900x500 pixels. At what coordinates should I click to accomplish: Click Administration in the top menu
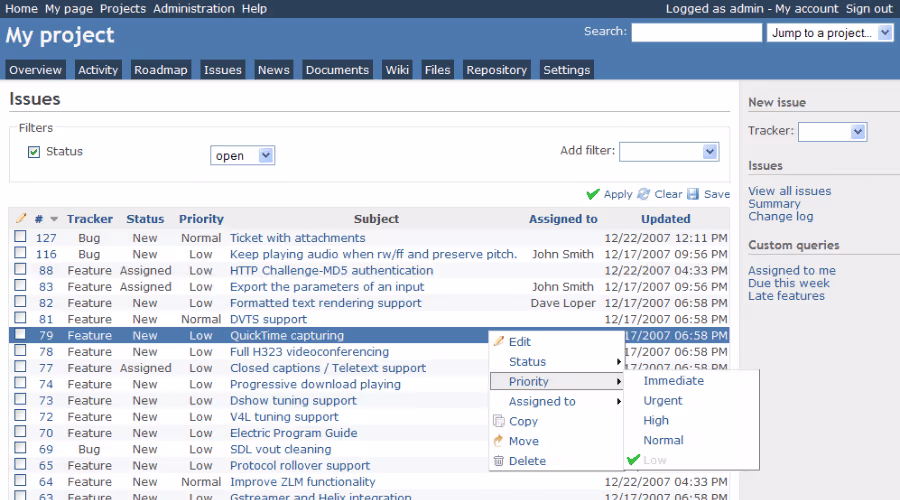[x=193, y=9]
